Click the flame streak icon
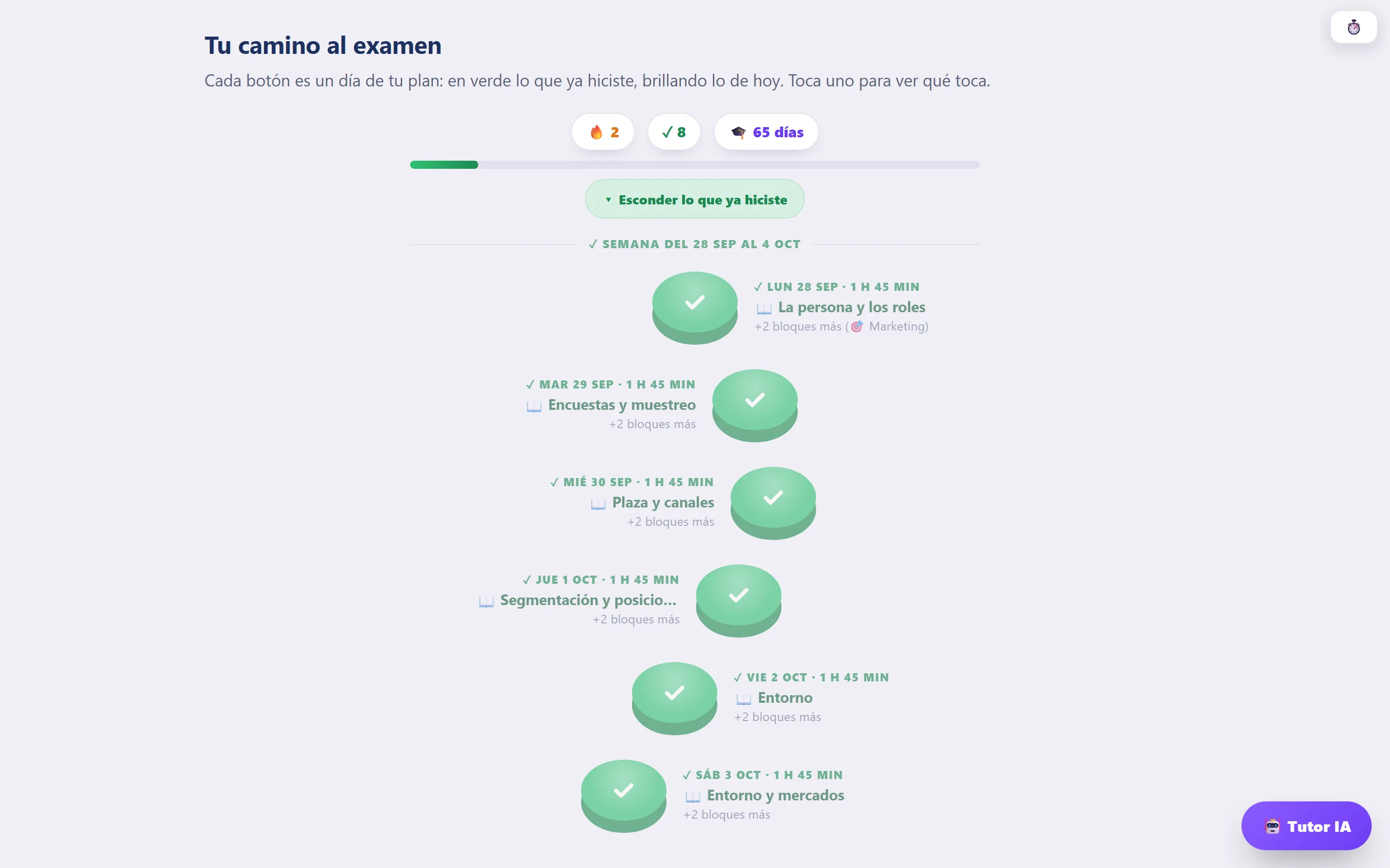This screenshot has height=868, width=1390. 596,132
